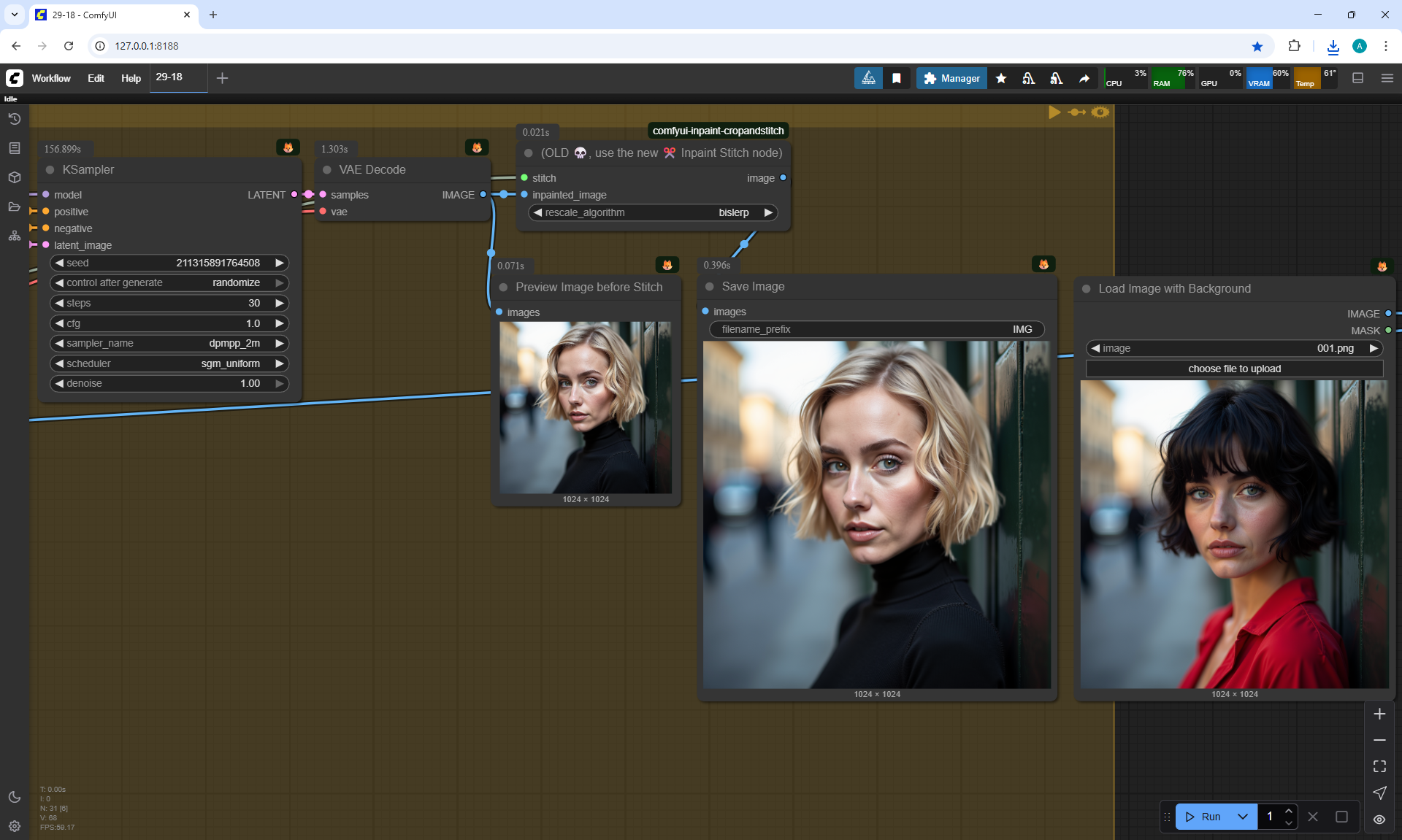The width and height of the screenshot is (1402, 840).
Task: Open the scheduler sgm_uniform dropdown
Action: click(x=169, y=363)
